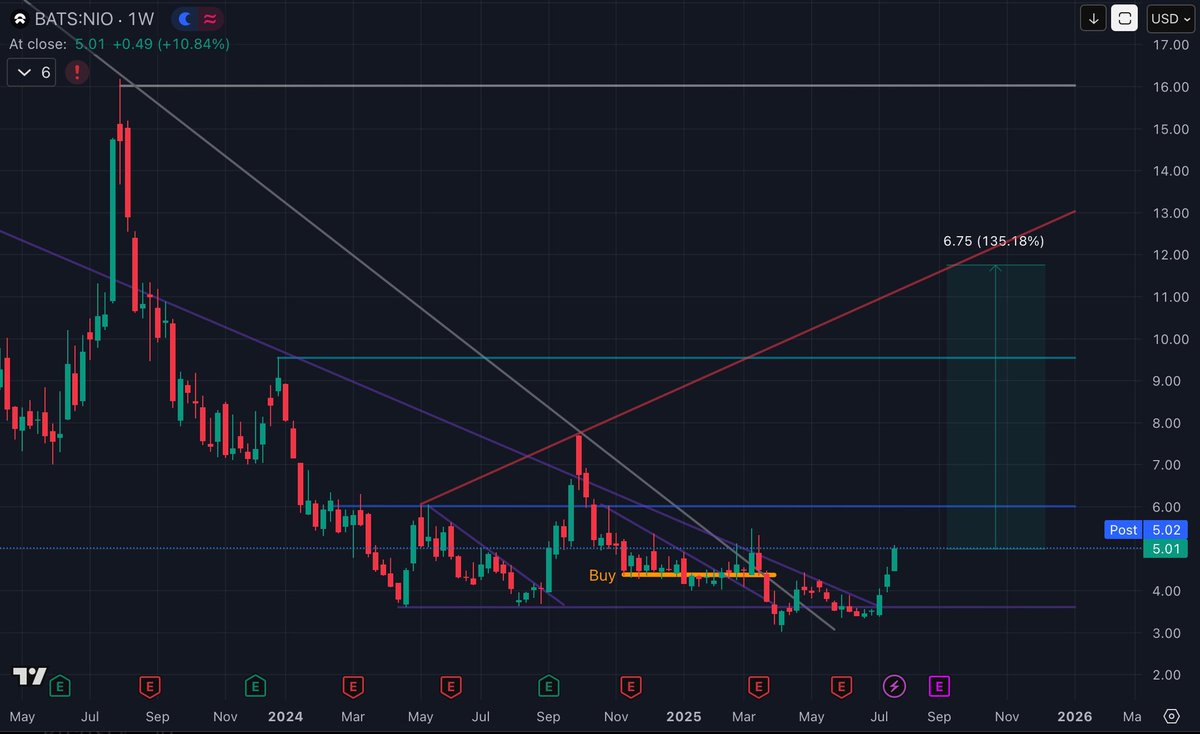The width and height of the screenshot is (1200, 734).
Task: Click the green earnings marker beside TradingView logo
Action: tap(61, 686)
